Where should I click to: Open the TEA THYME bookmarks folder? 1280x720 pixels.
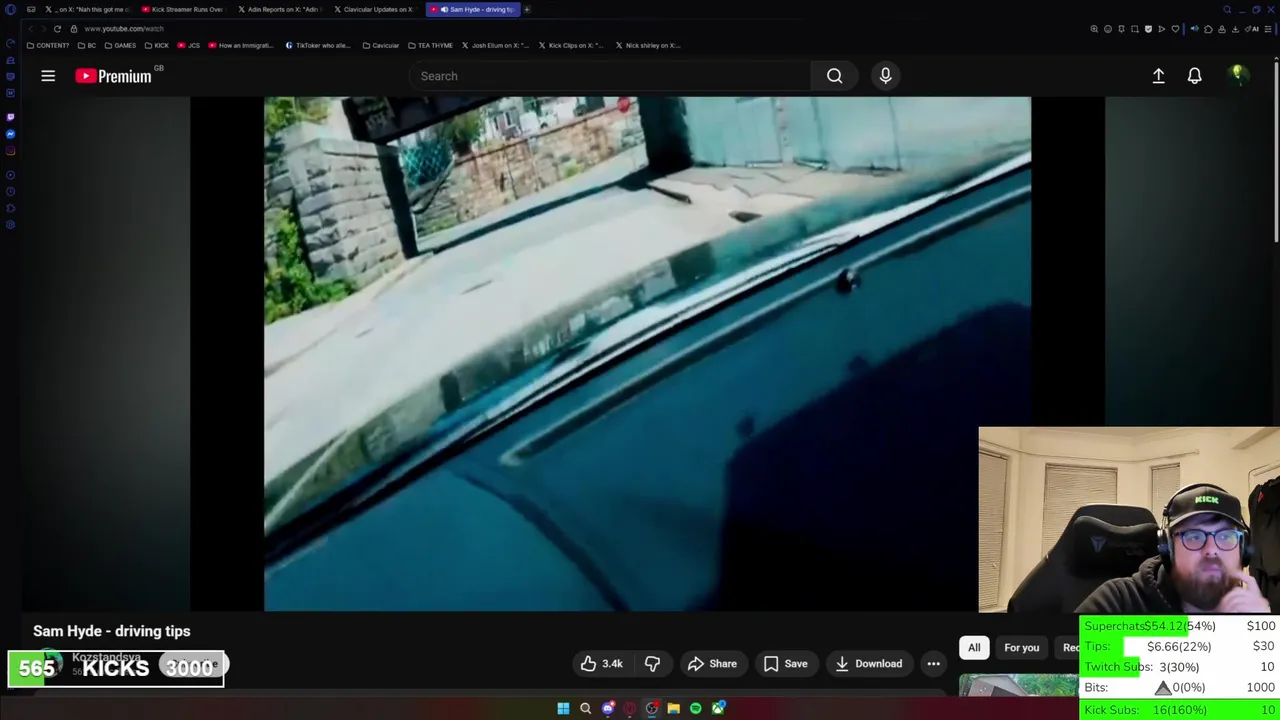pos(430,45)
